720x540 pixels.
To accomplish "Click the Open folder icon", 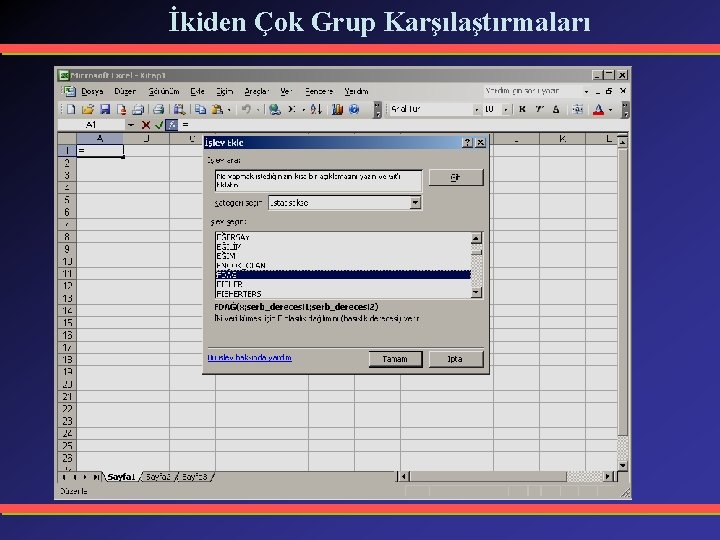I will point(88,109).
